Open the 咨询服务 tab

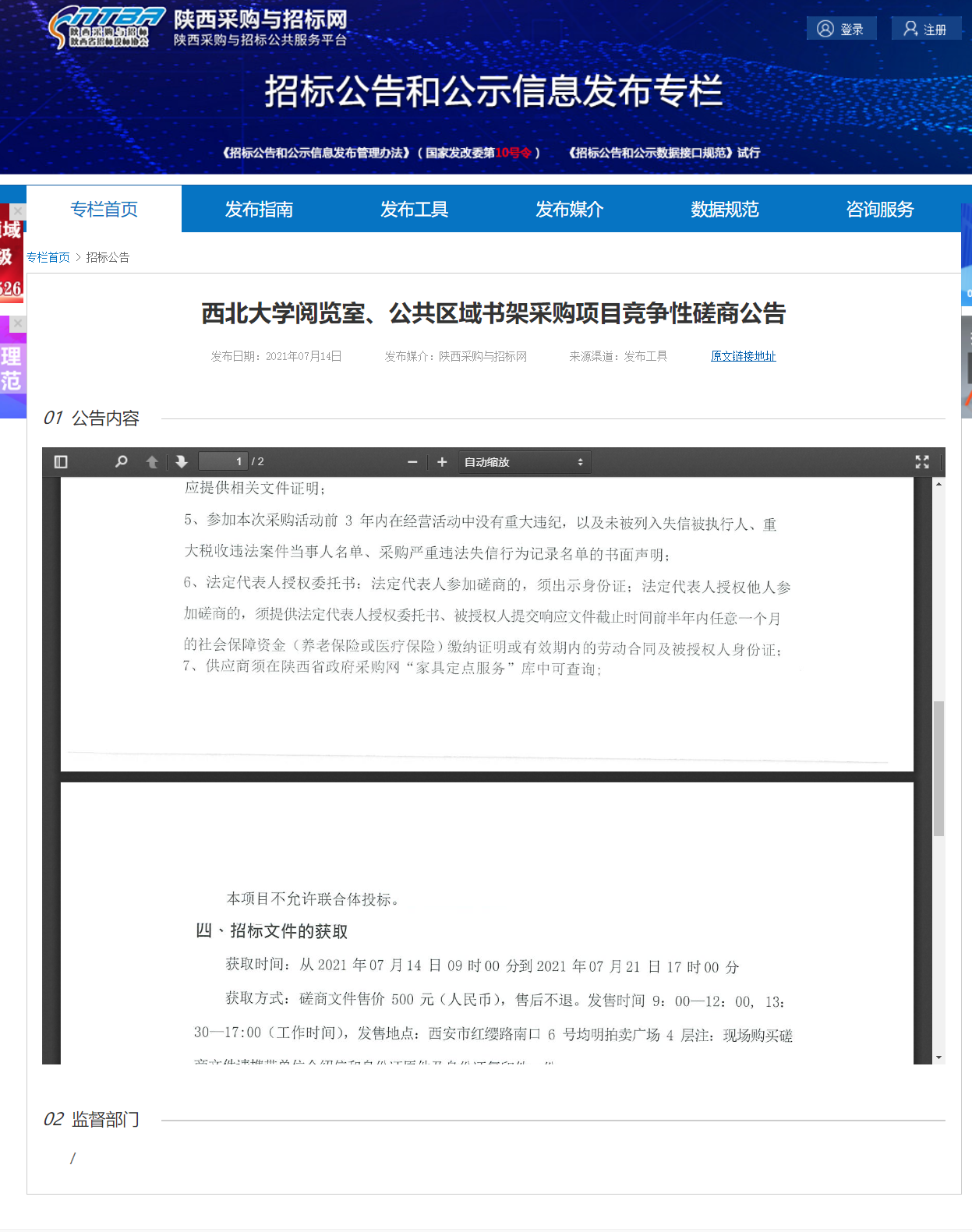879,209
